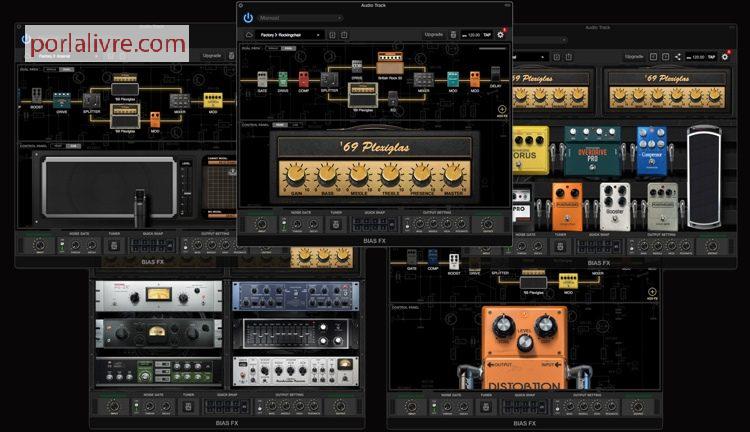750x432 pixels.
Task: Toggle the Noise Gate switch in front window
Action: 284,224
